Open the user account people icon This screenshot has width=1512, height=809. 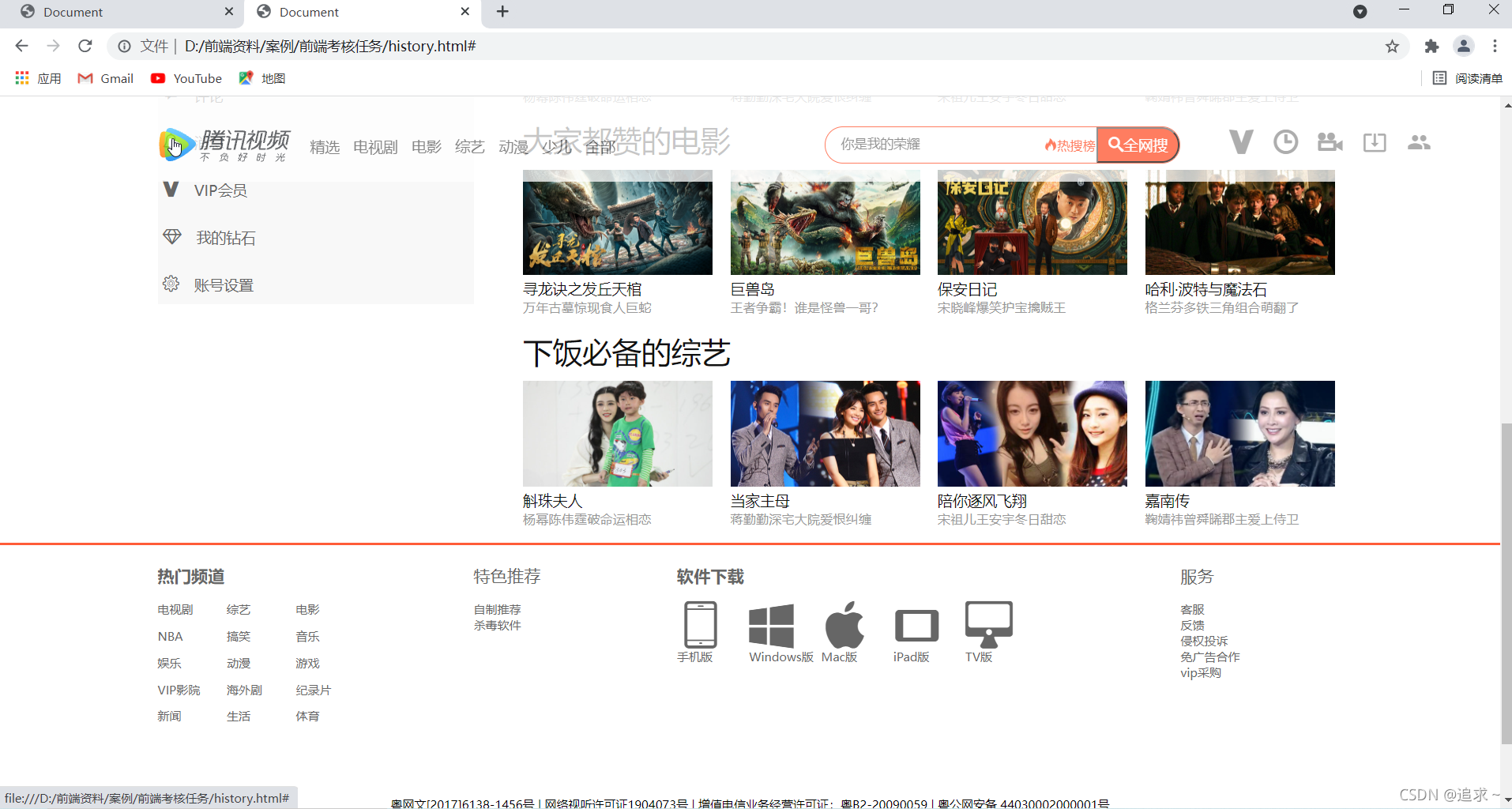[x=1419, y=142]
